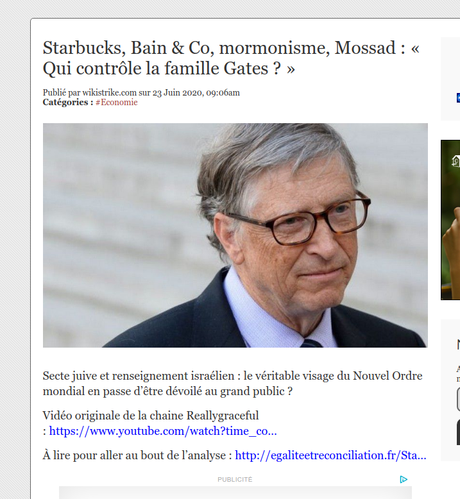Screen dimensions: 460x499
Task: Click the Vidéo originale Reallygraceful text
Action: coord(151,416)
